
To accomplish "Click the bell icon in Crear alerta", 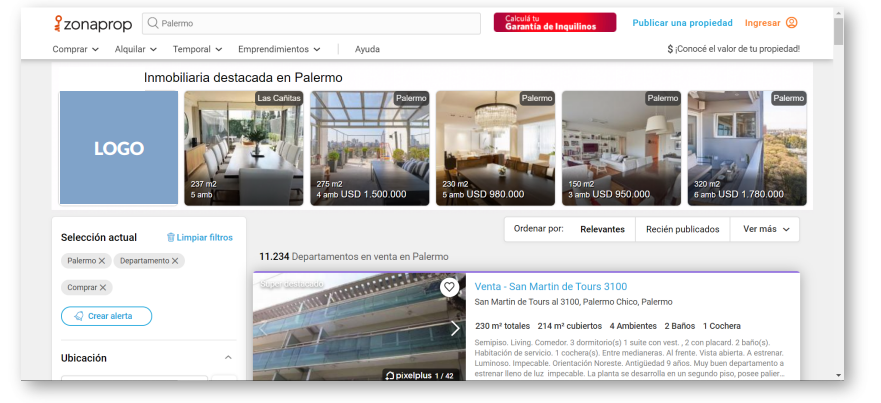I will tap(79, 316).
